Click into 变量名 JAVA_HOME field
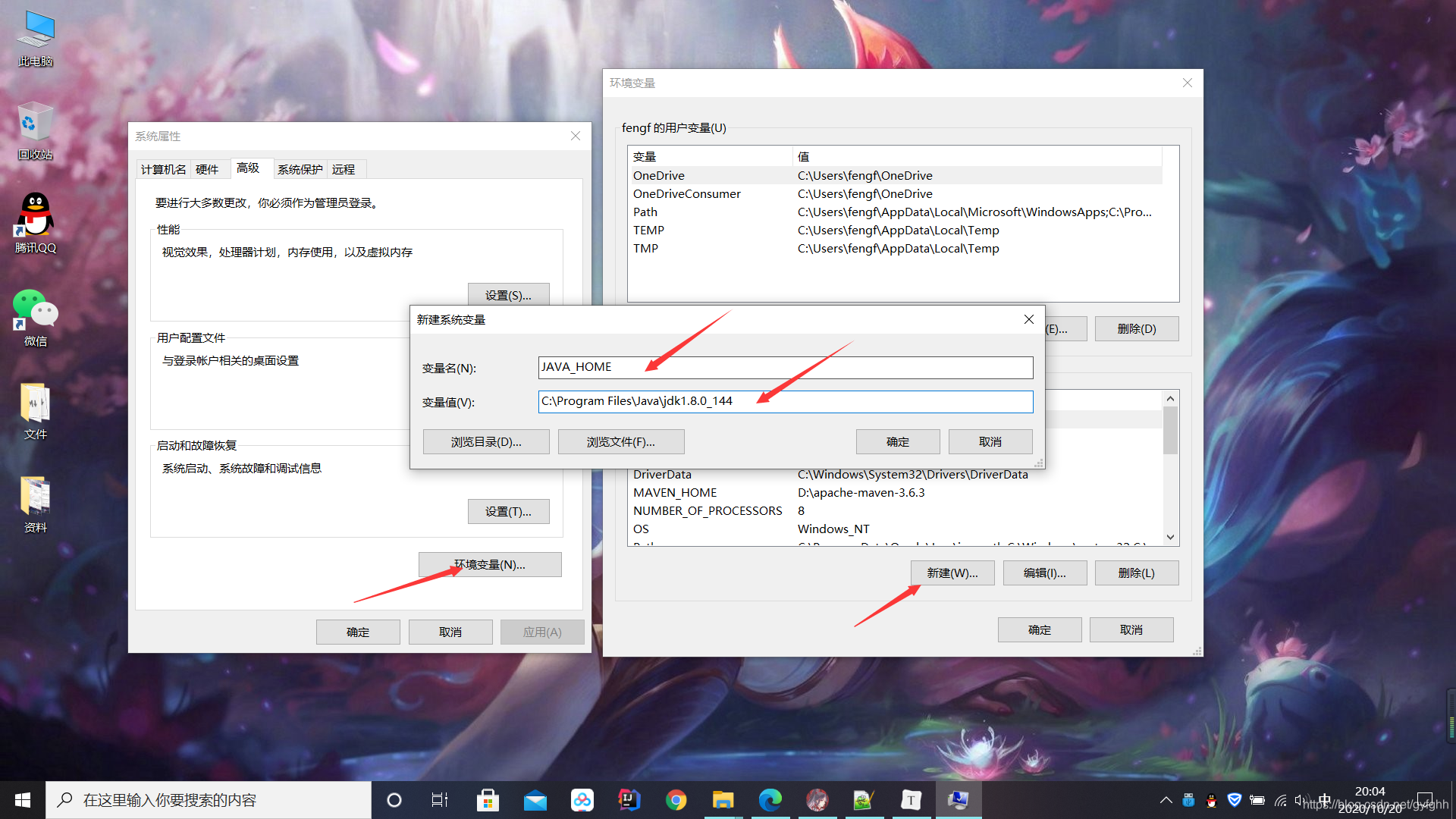This screenshot has height=819, width=1456. point(785,368)
